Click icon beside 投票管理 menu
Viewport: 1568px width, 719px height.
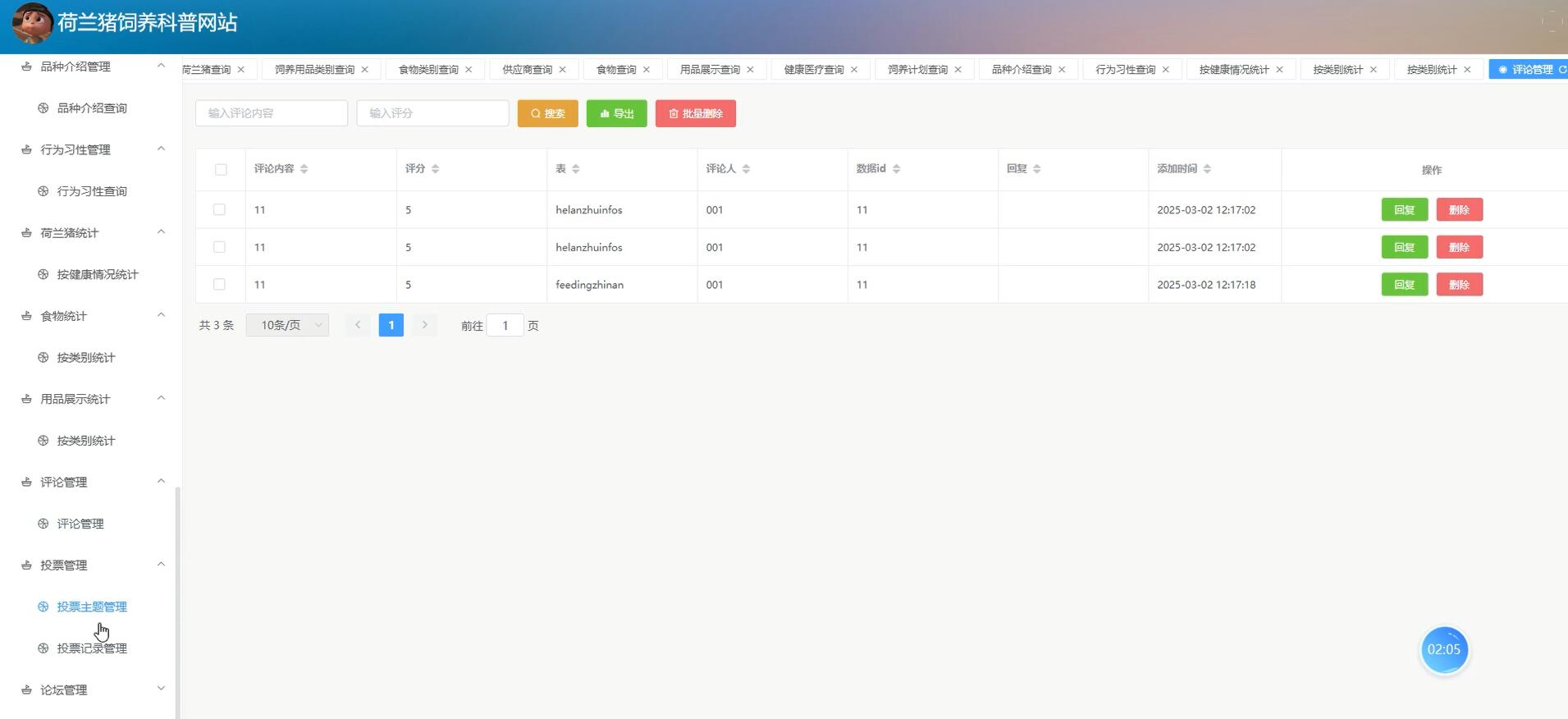pyautogui.click(x=26, y=565)
